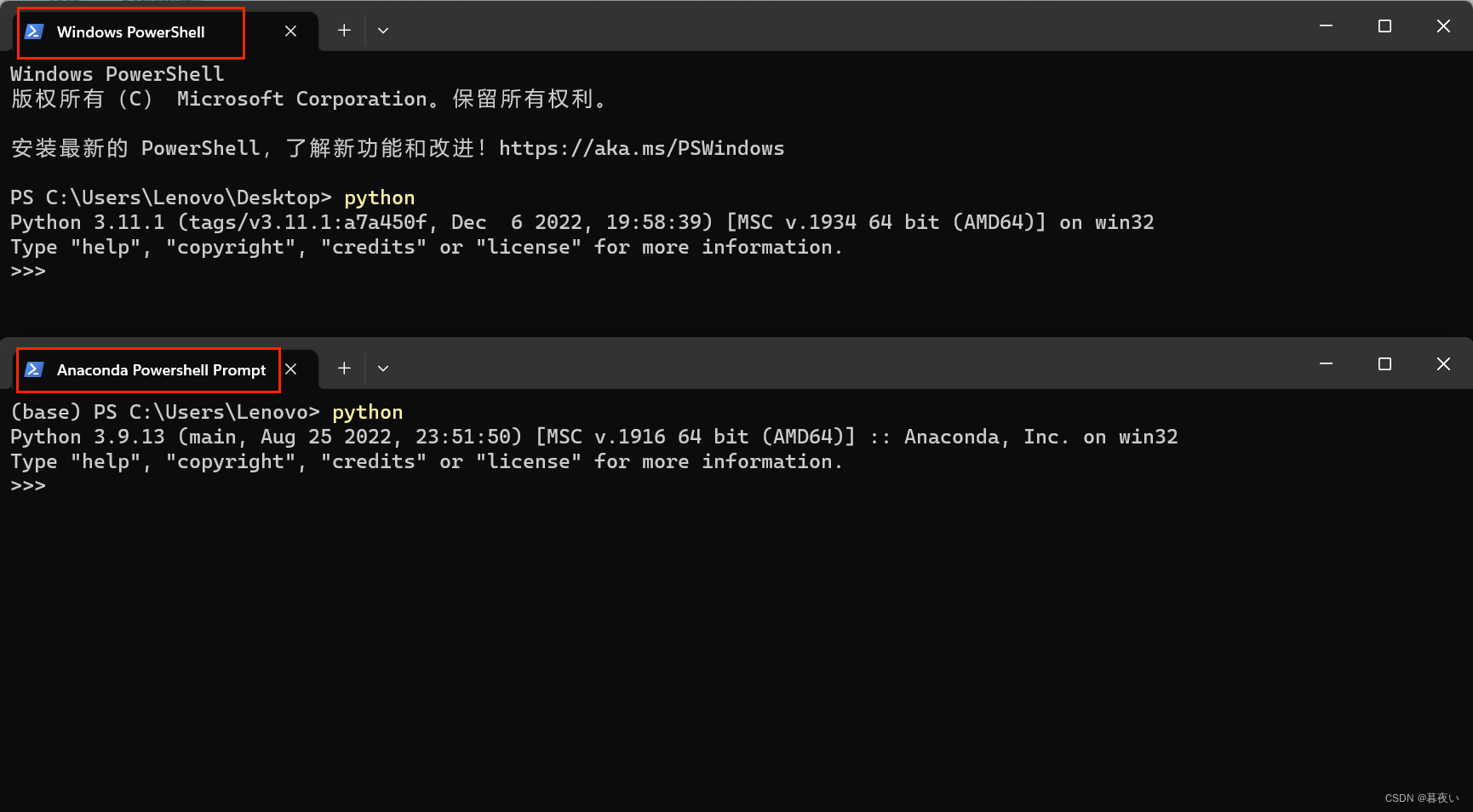Viewport: 1473px width, 812px height.
Task: Add new tab in Anaconda Powershell window
Action: [344, 369]
